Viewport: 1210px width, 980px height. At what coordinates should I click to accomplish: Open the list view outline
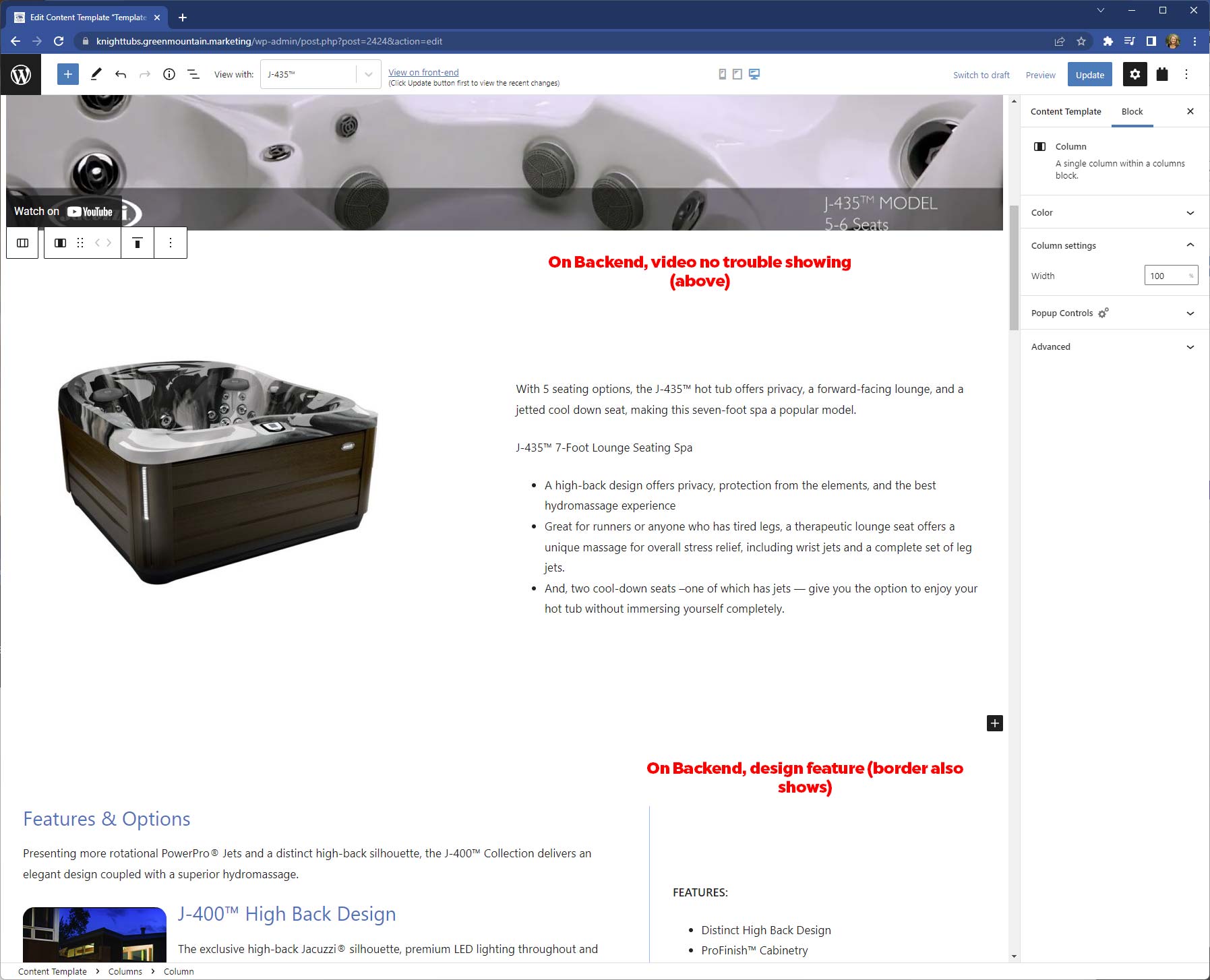click(193, 74)
